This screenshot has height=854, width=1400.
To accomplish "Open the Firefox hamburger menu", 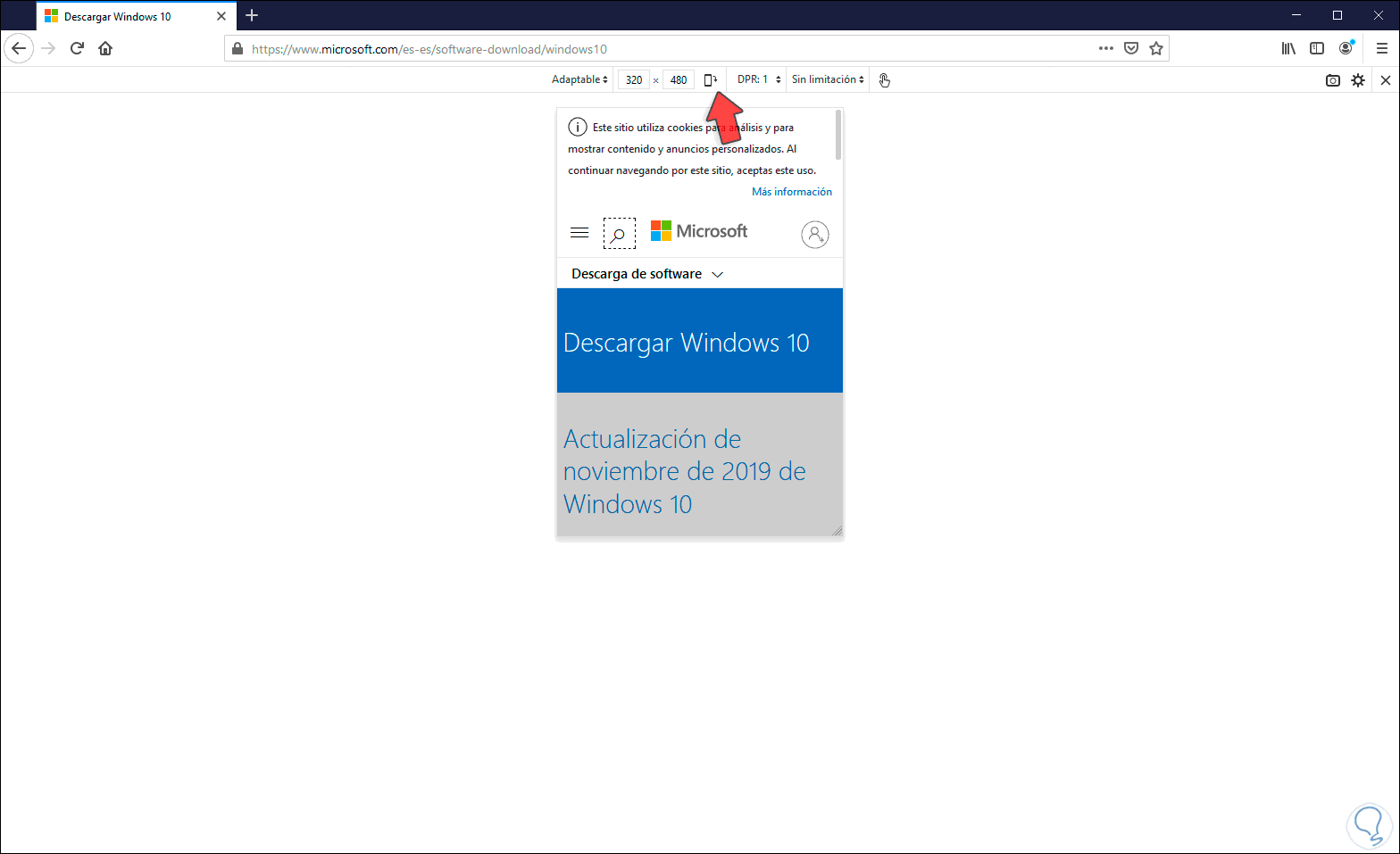I will pyautogui.click(x=1382, y=48).
